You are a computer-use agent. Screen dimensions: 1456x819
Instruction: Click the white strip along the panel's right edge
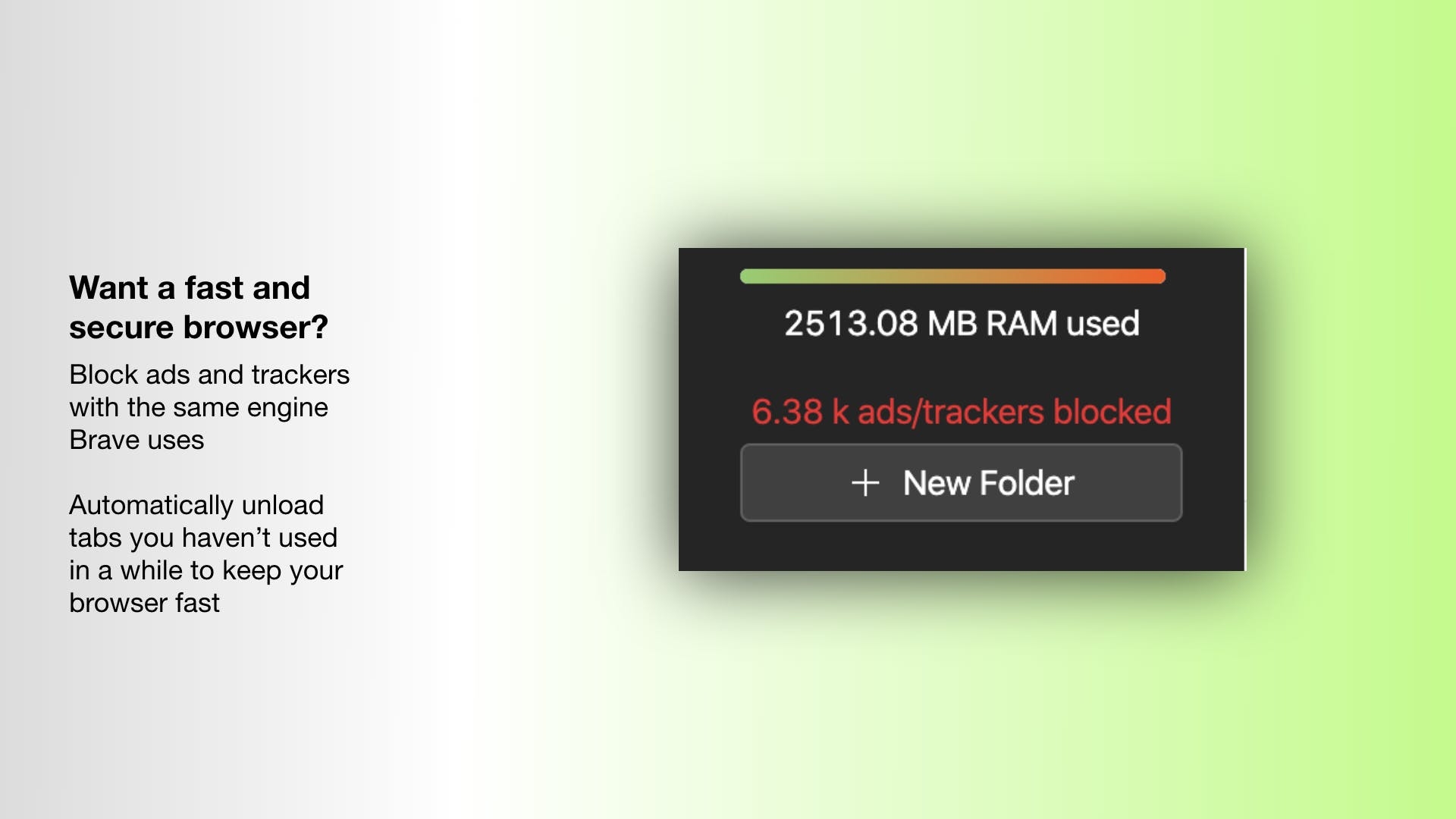[1245, 409]
